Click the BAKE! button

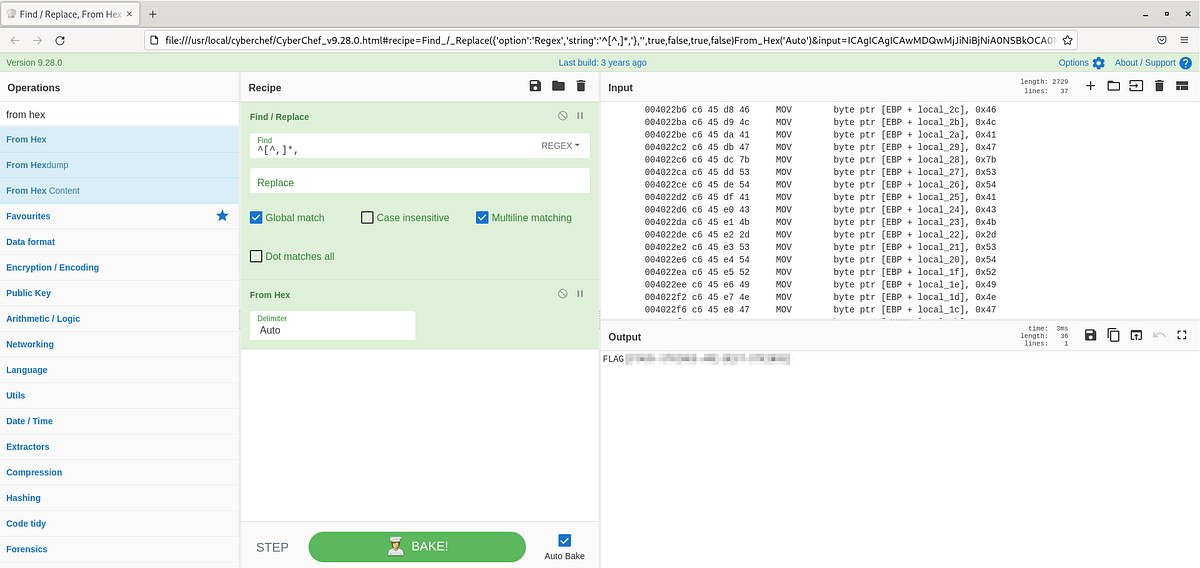[x=417, y=546]
